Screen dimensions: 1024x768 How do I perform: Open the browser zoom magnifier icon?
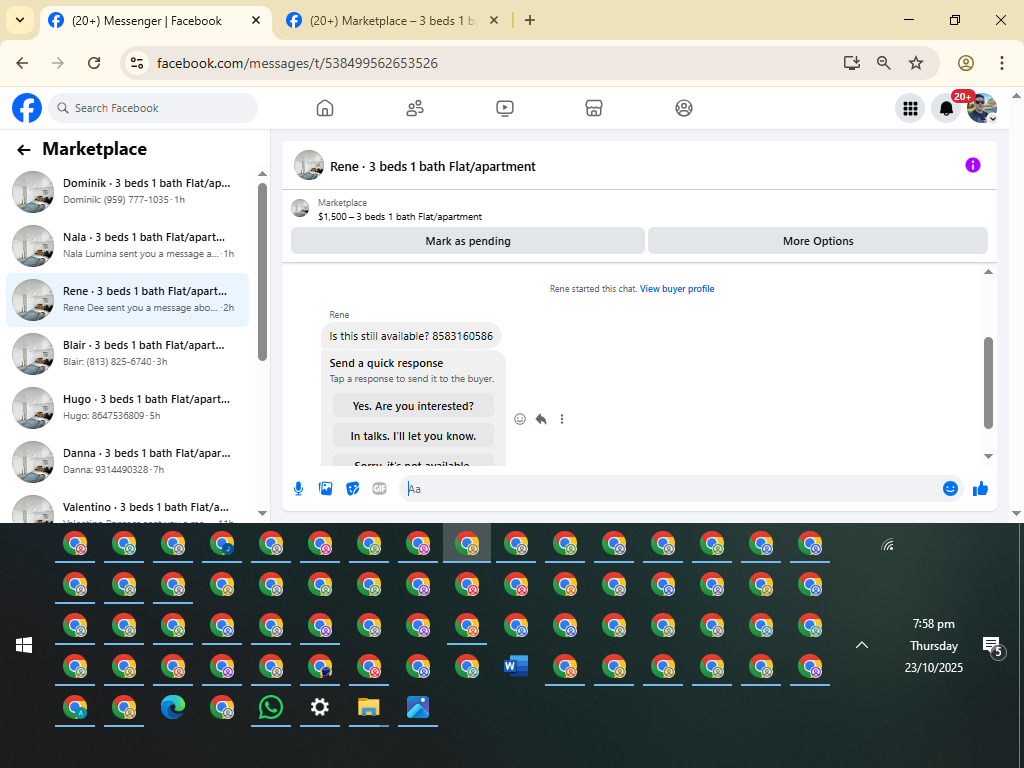point(884,63)
